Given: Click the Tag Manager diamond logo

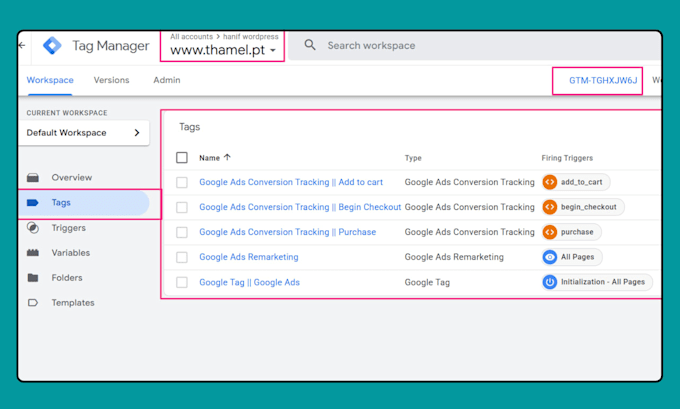Looking at the screenshot, I should click(x=52, y=46).
